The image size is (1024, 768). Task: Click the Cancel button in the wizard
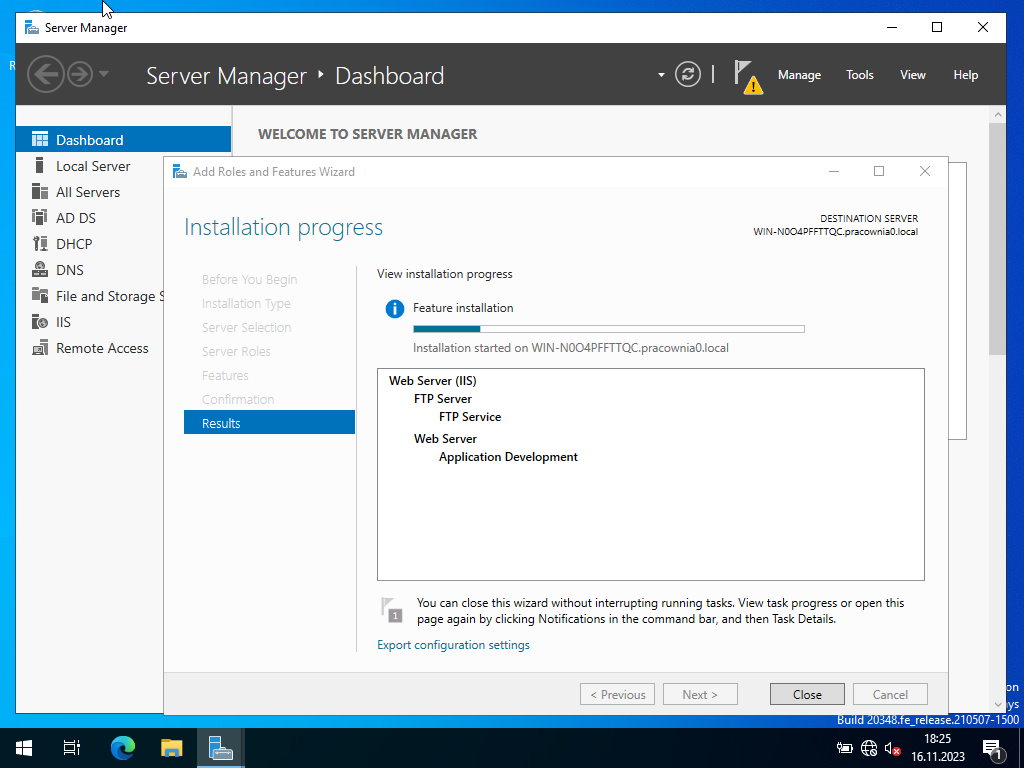[x=890, y=694]
